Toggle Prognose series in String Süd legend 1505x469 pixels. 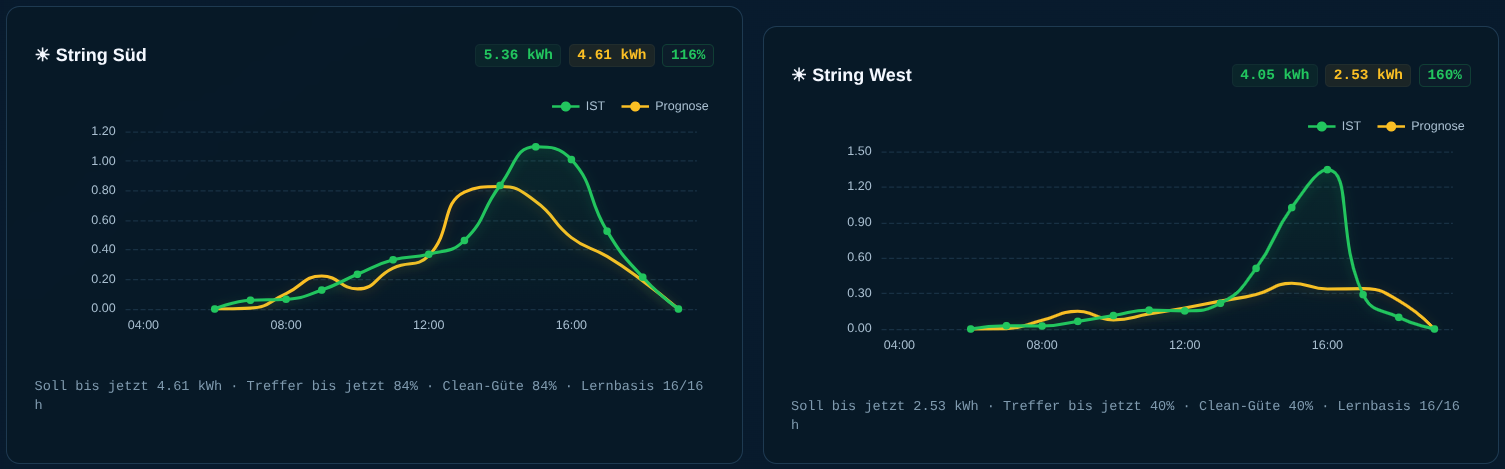coord(665,106)
